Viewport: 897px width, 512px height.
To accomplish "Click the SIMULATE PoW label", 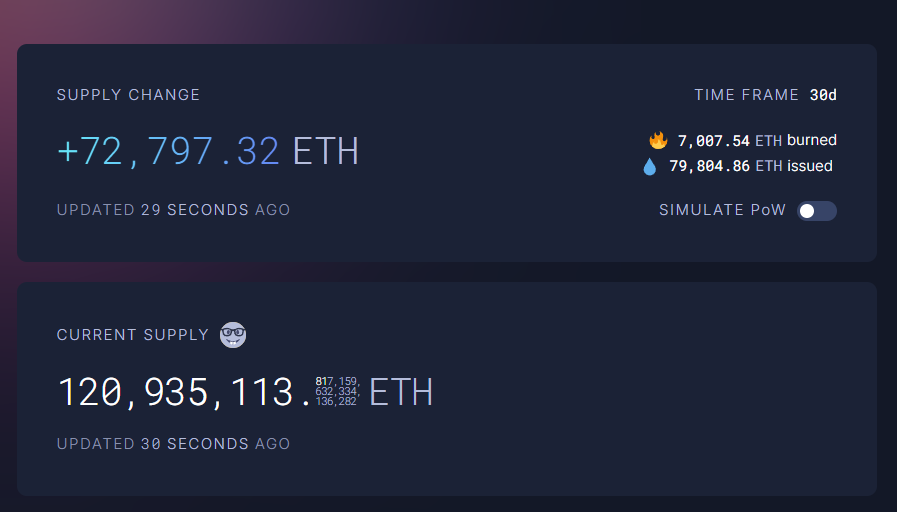I will point(723,210).
